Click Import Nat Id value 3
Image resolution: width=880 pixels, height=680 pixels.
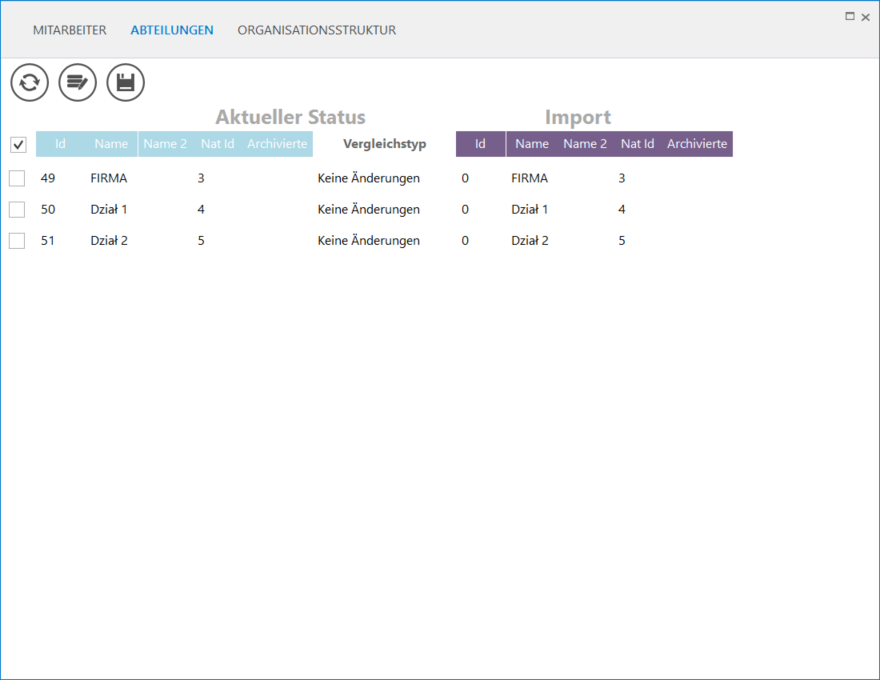click(x=622, y=178)
